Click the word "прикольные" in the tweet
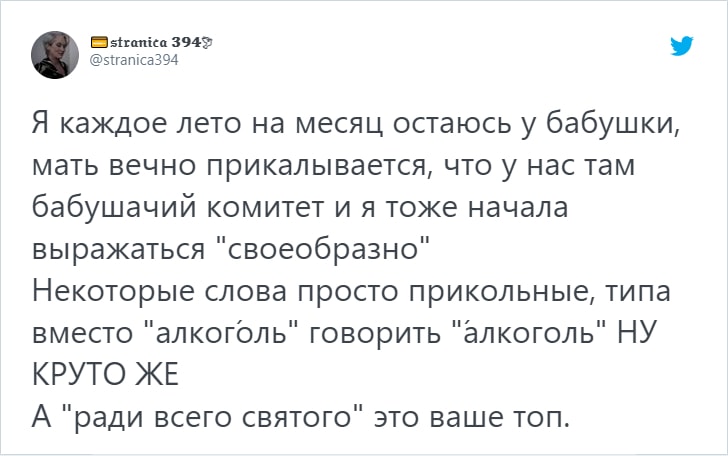This screenshot has width=728, height=456. [x=505, y=292]
